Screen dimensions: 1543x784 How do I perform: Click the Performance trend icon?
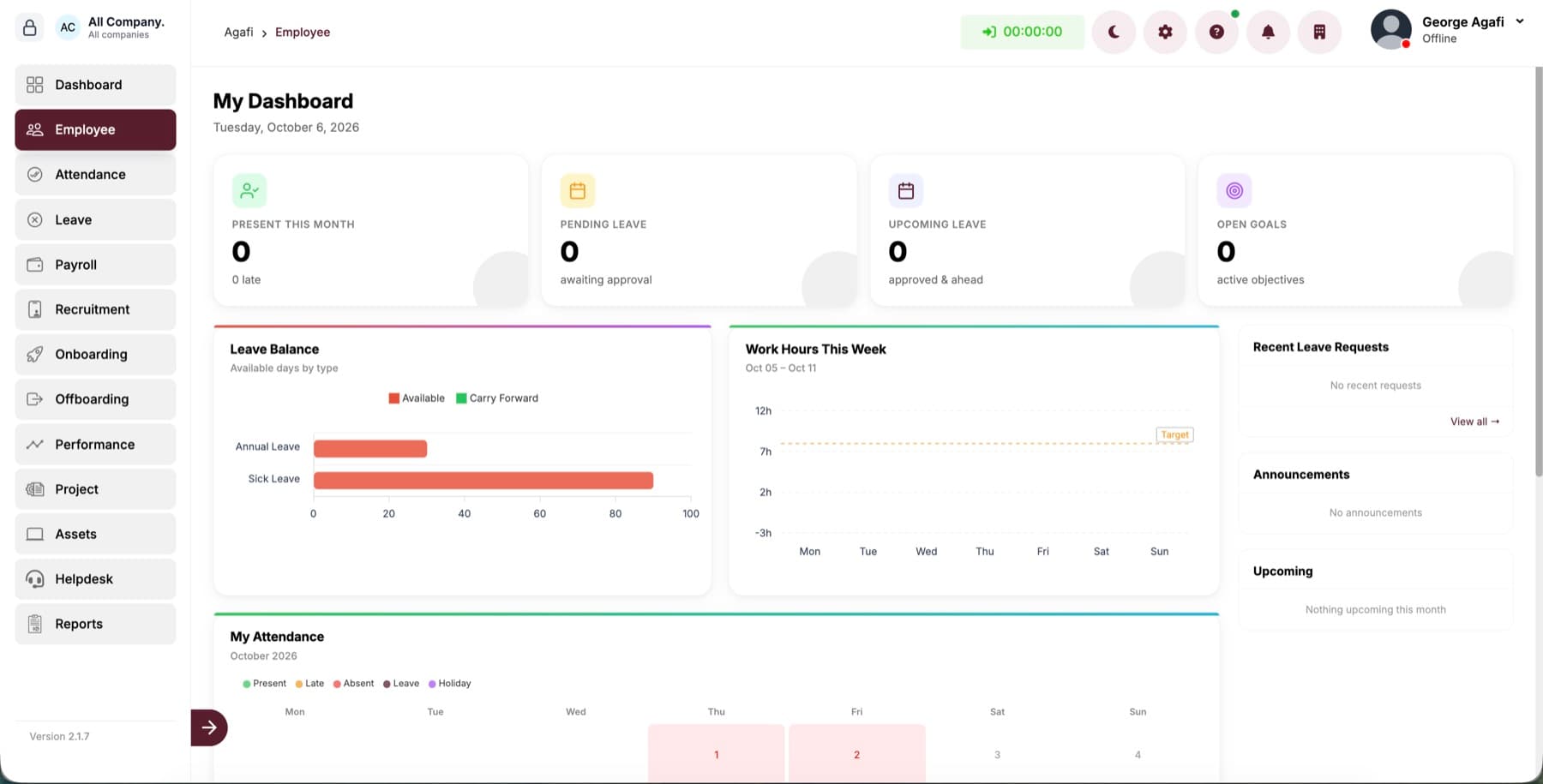(x=35, y=445)
